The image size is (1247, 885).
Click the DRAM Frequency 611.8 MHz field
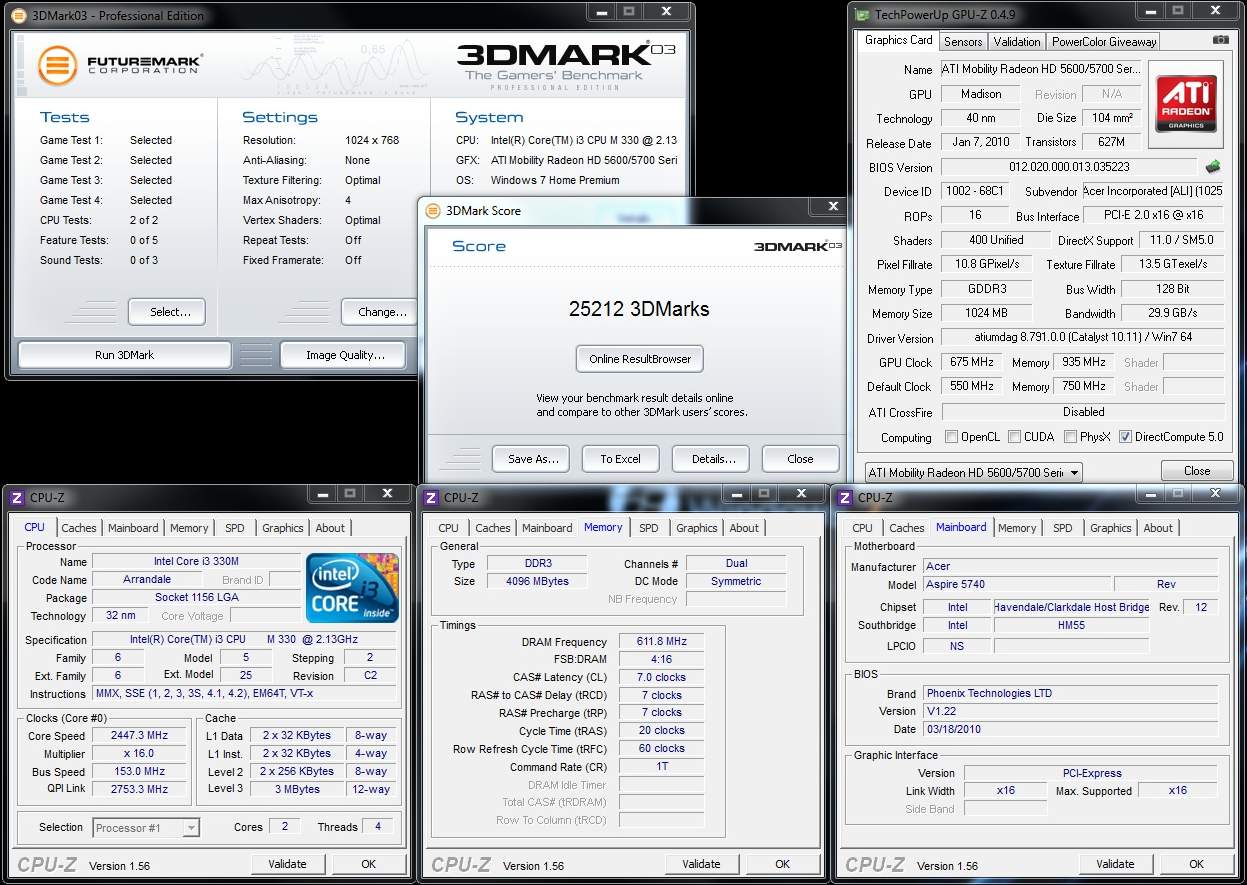pos(661,642)
